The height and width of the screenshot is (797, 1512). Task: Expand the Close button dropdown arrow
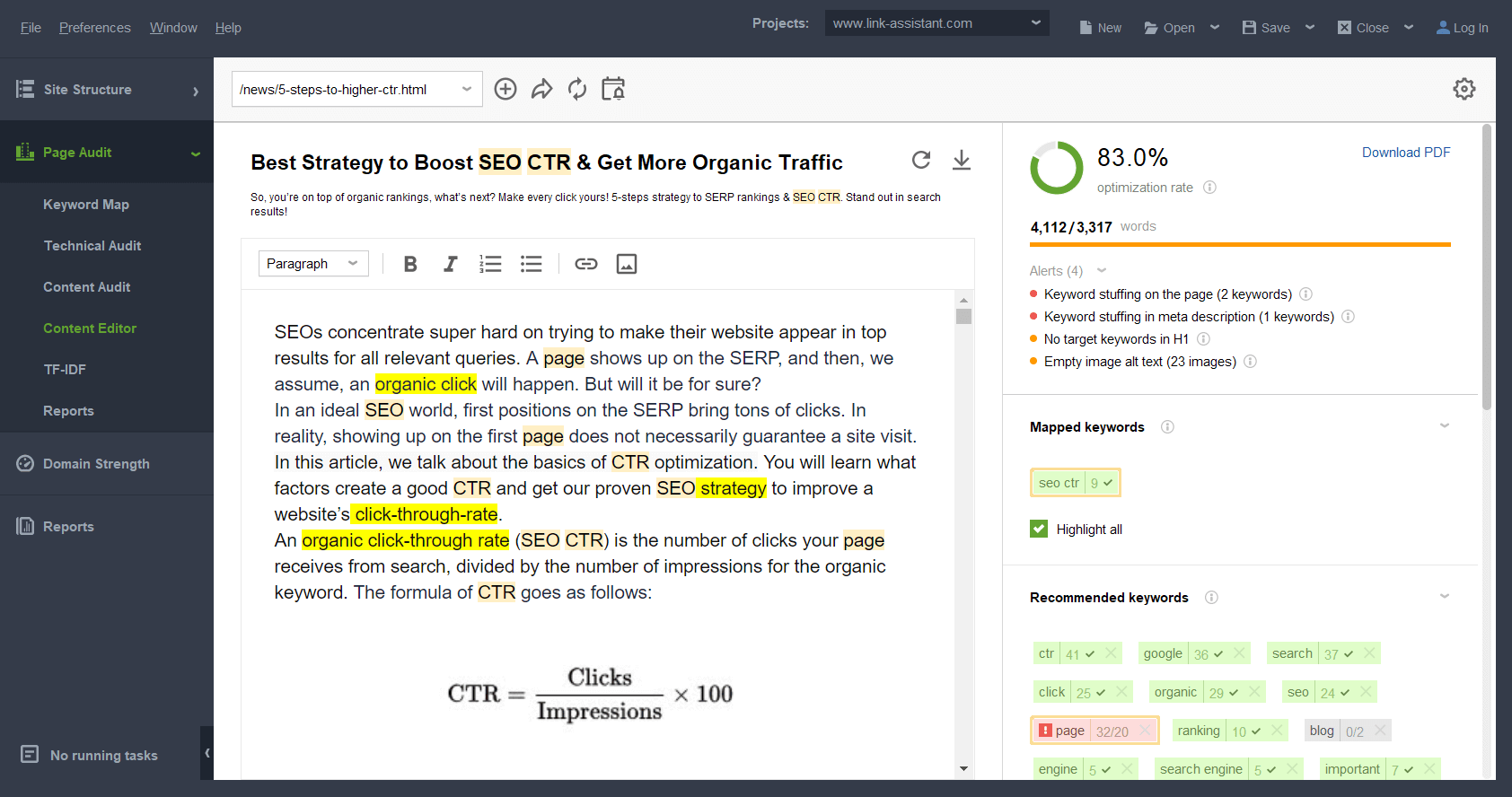pos(1409,27)
